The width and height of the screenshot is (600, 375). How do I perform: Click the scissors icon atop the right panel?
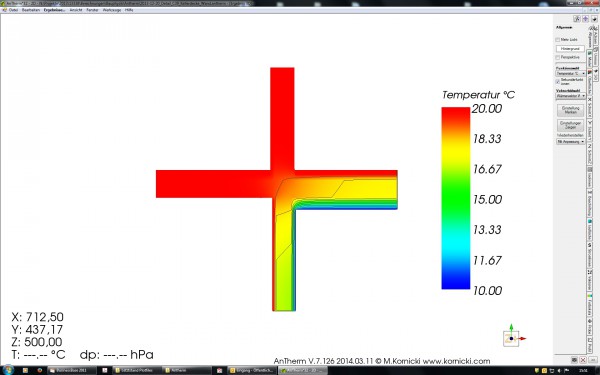click(x=577, y=19)
